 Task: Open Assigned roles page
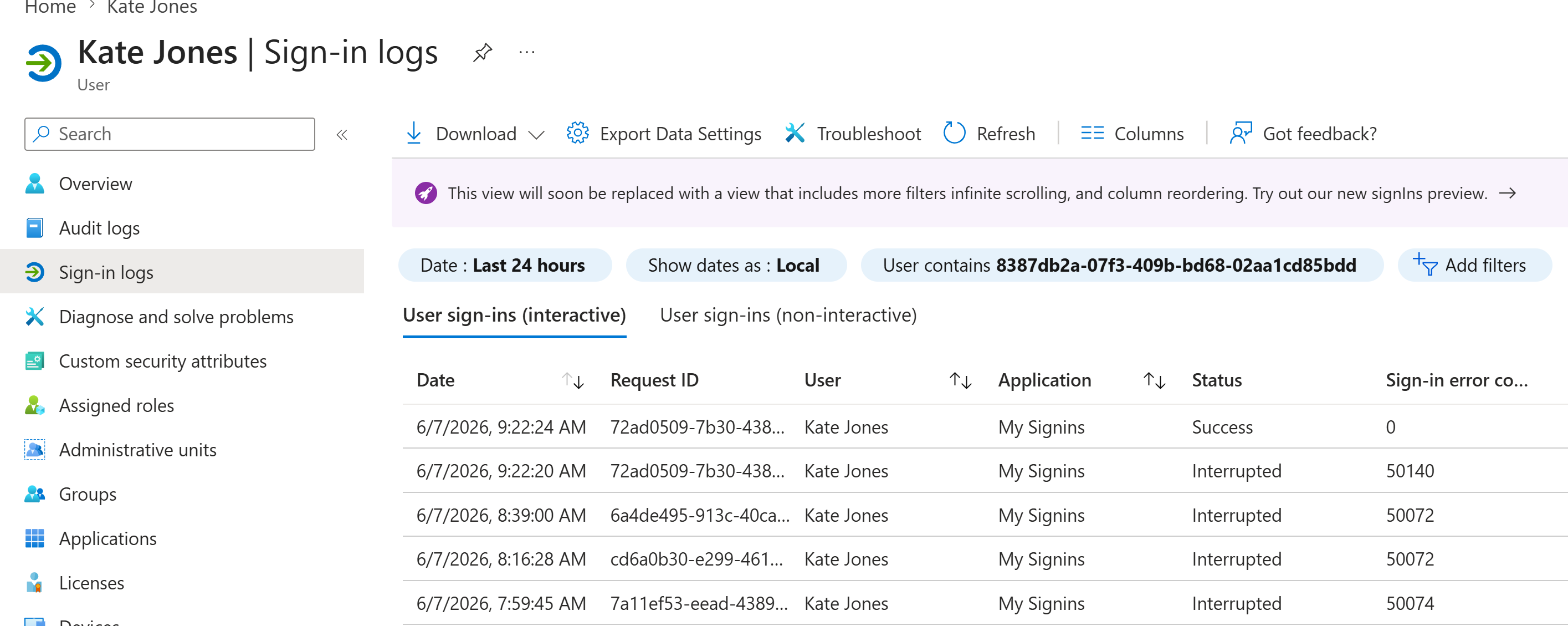pos(182,405)
